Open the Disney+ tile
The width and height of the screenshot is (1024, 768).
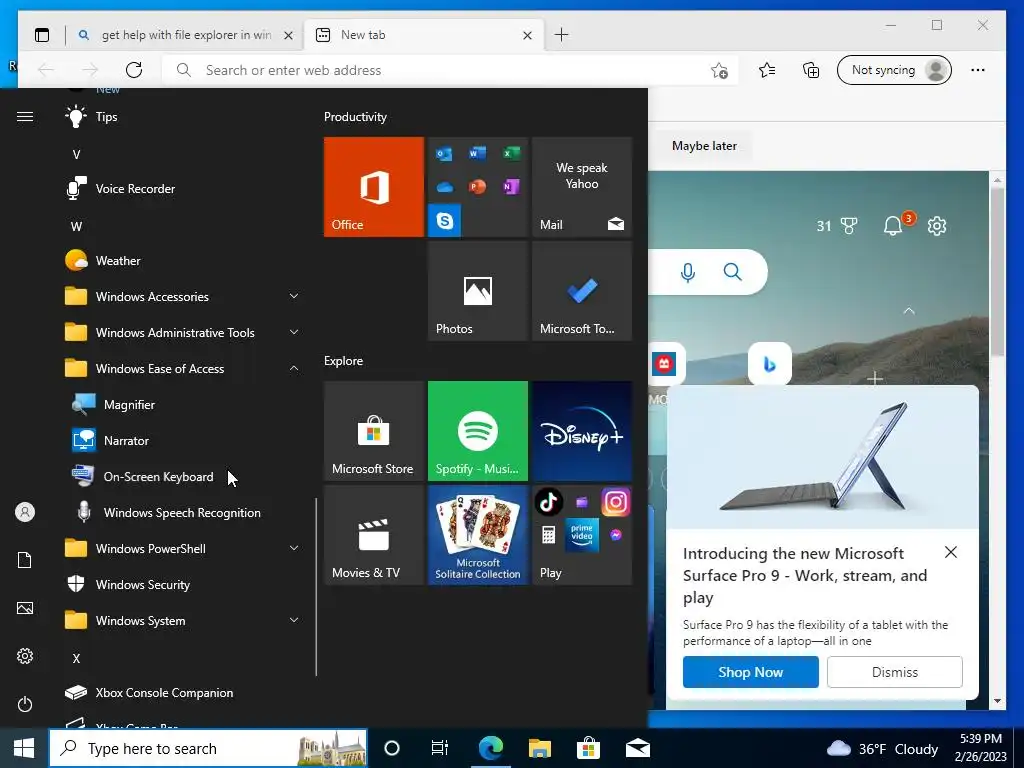(x=582, y=431)
